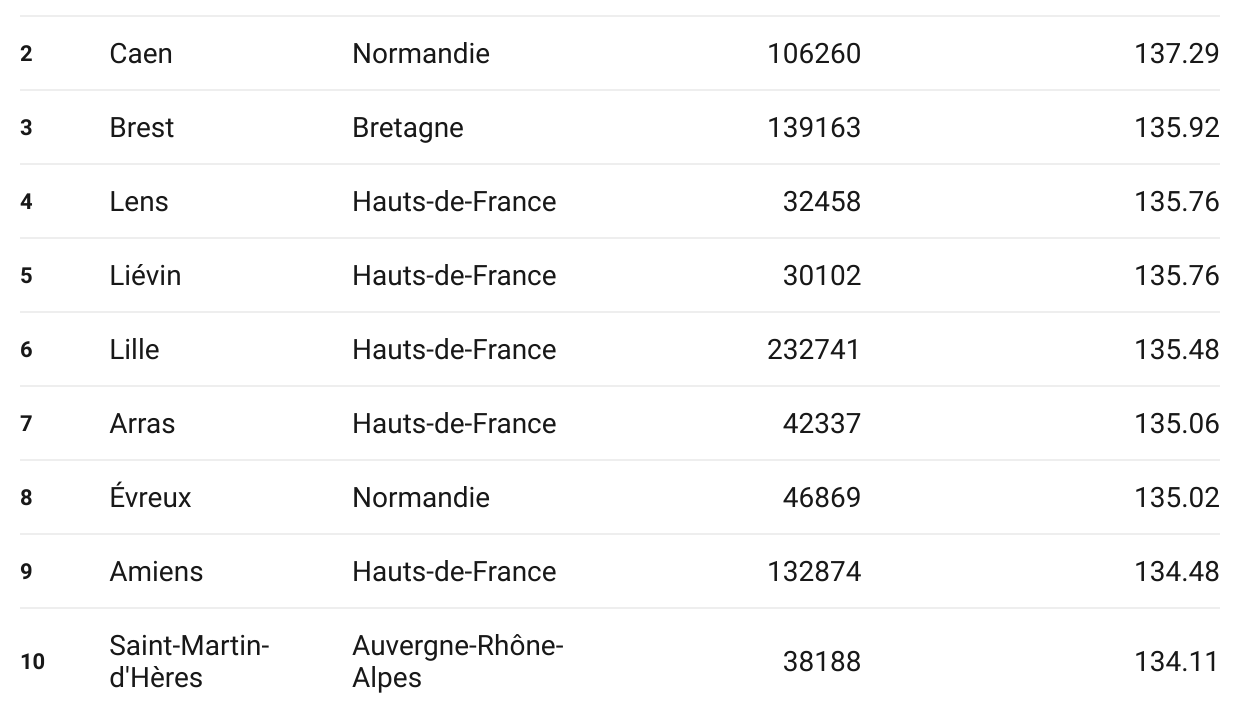The height and width of the screenshot is (706, 1240).
Task: Click the Bretagne region cell
Action: point(408,127)
